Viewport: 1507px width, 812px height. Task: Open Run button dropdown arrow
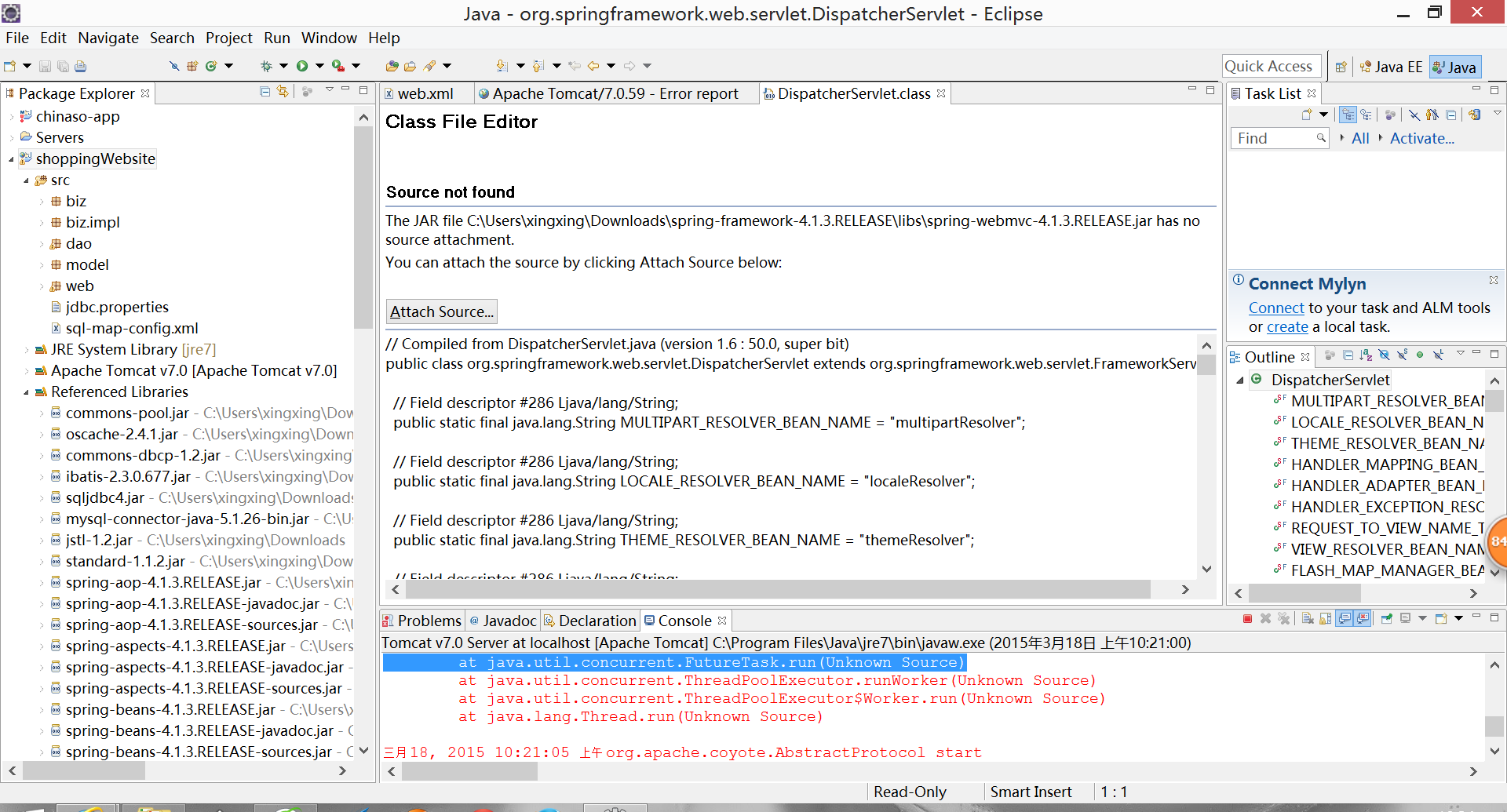[x=319, y=66]
